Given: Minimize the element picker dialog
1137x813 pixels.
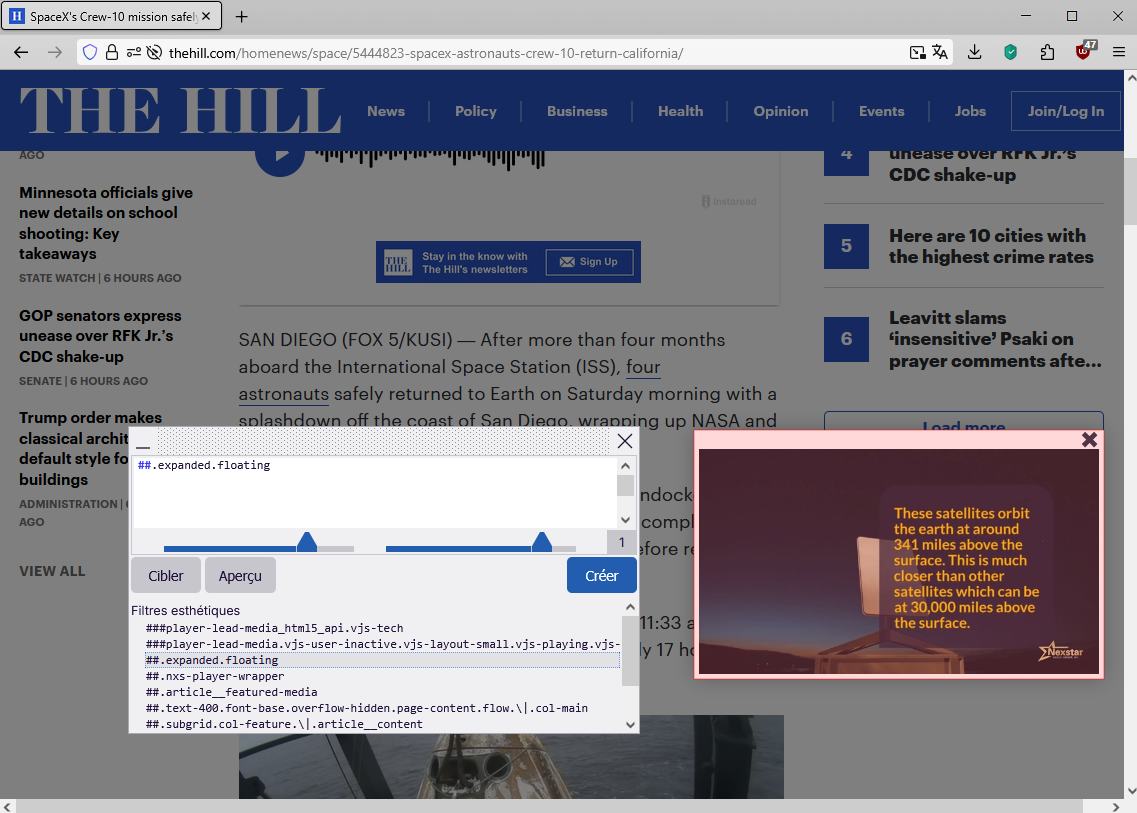Looking at the screenshot, I should [143, 446].
